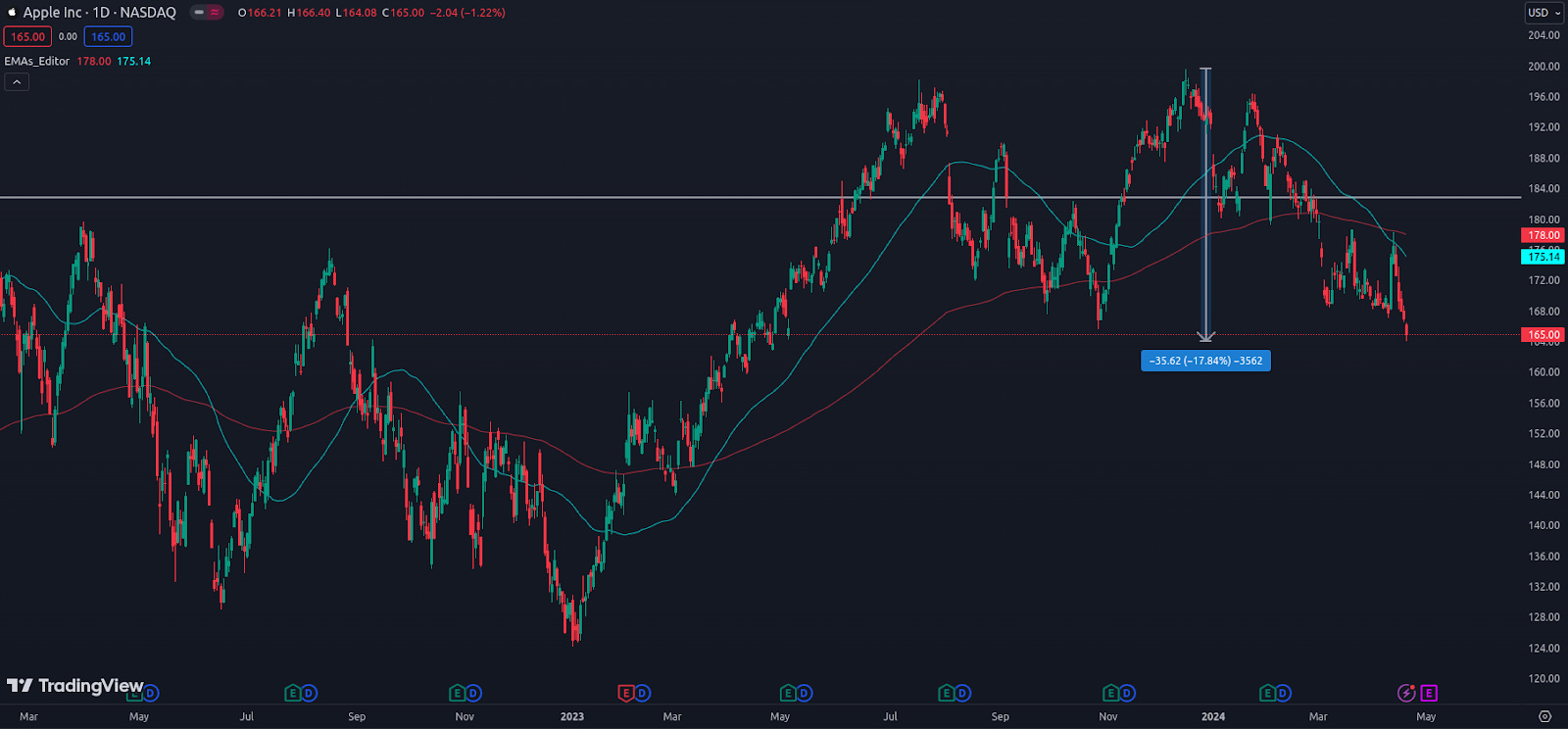Select the EMAs_Editor indicator legend
This screenshot has width=1568, height=729.
coord(37,61)
